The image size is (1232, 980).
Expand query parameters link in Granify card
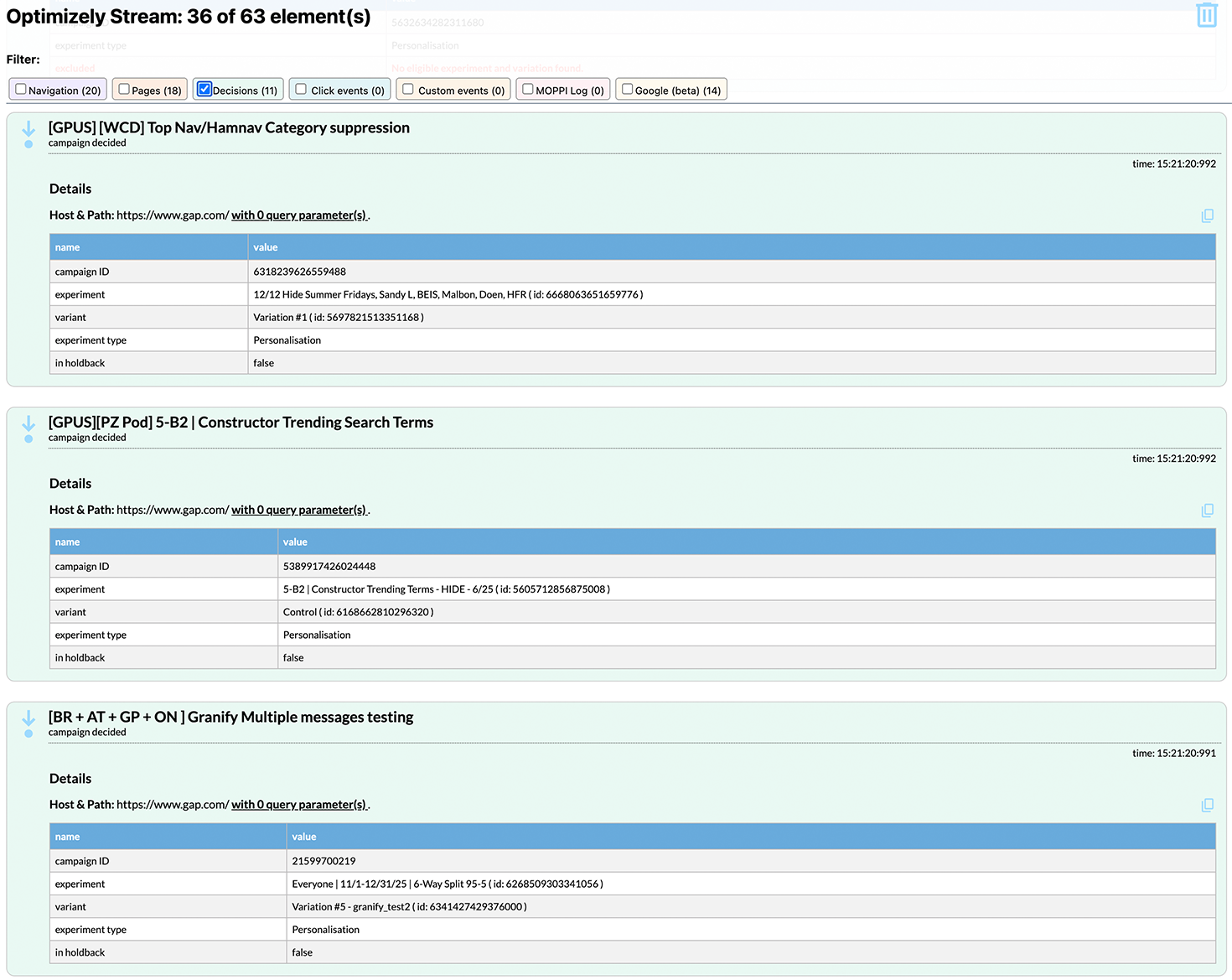pyautogui.click(x=299, y=805)
